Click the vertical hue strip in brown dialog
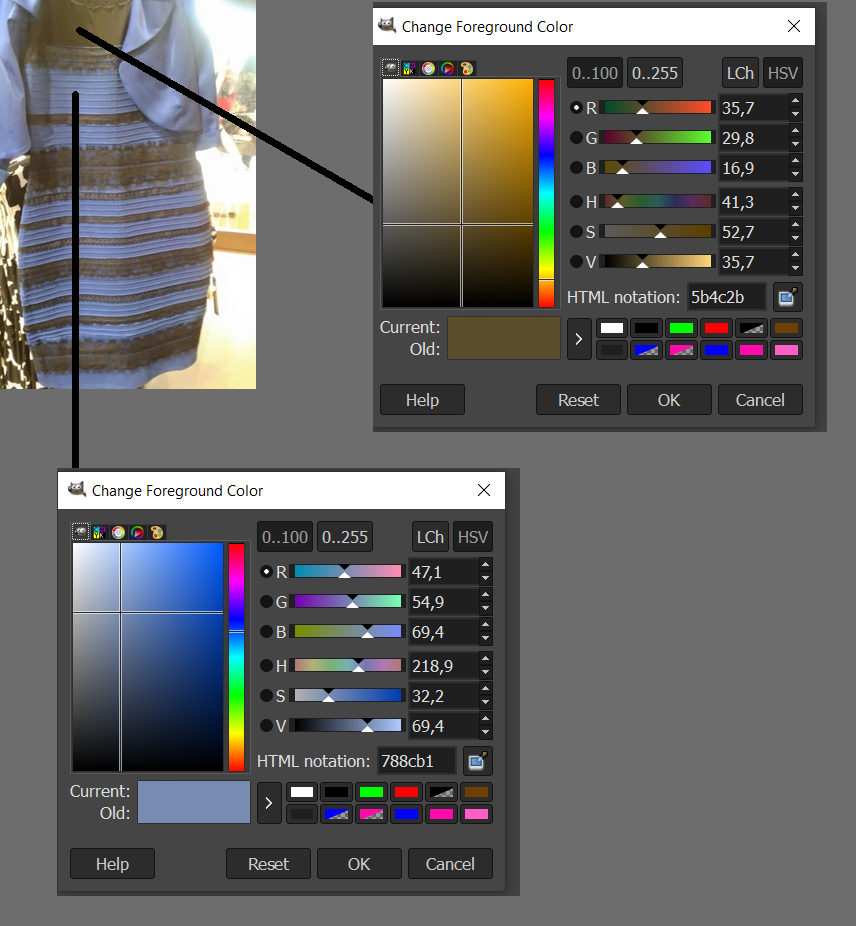 (546, 193)
